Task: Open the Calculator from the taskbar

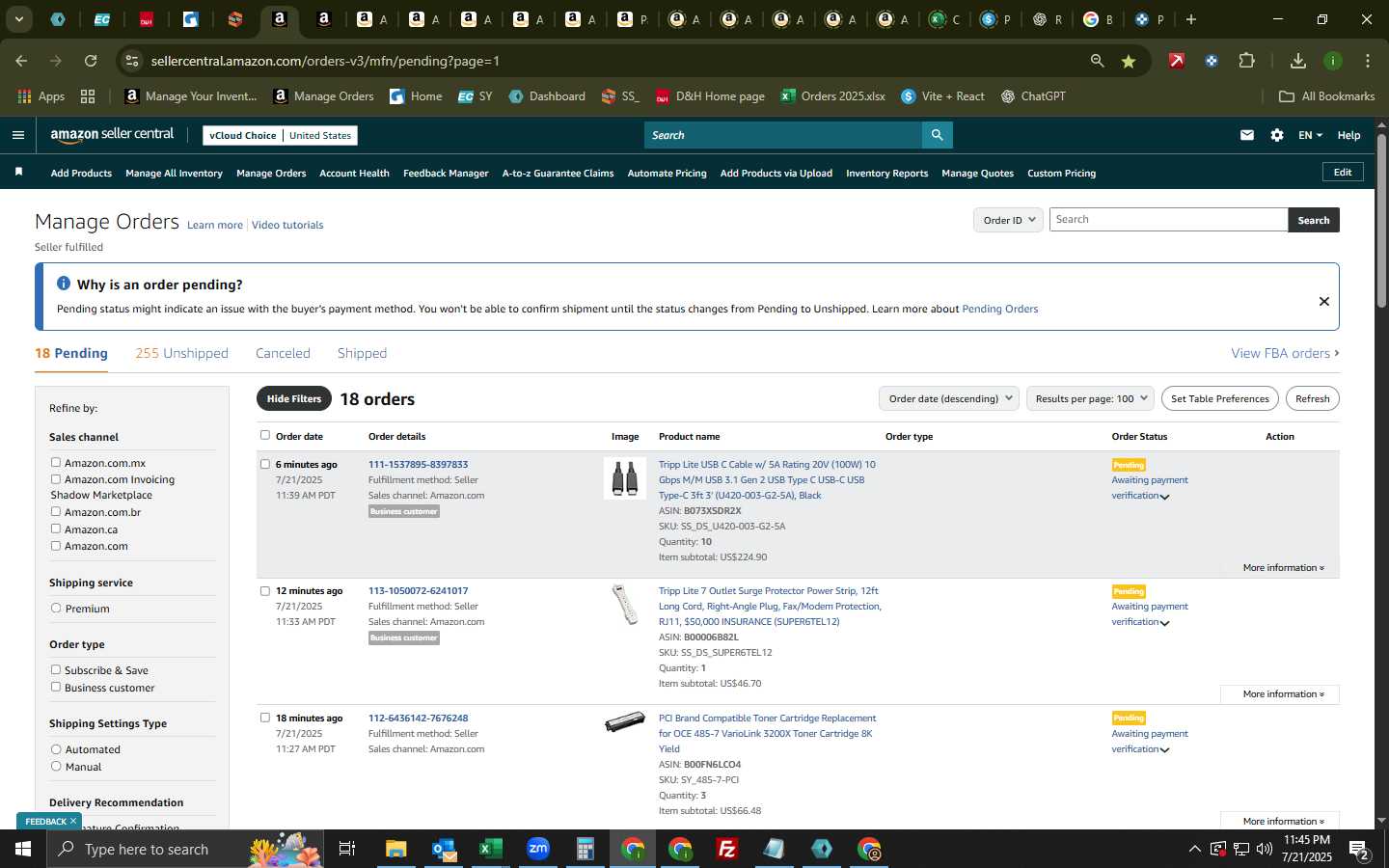Action: click(x=585, y=849)
